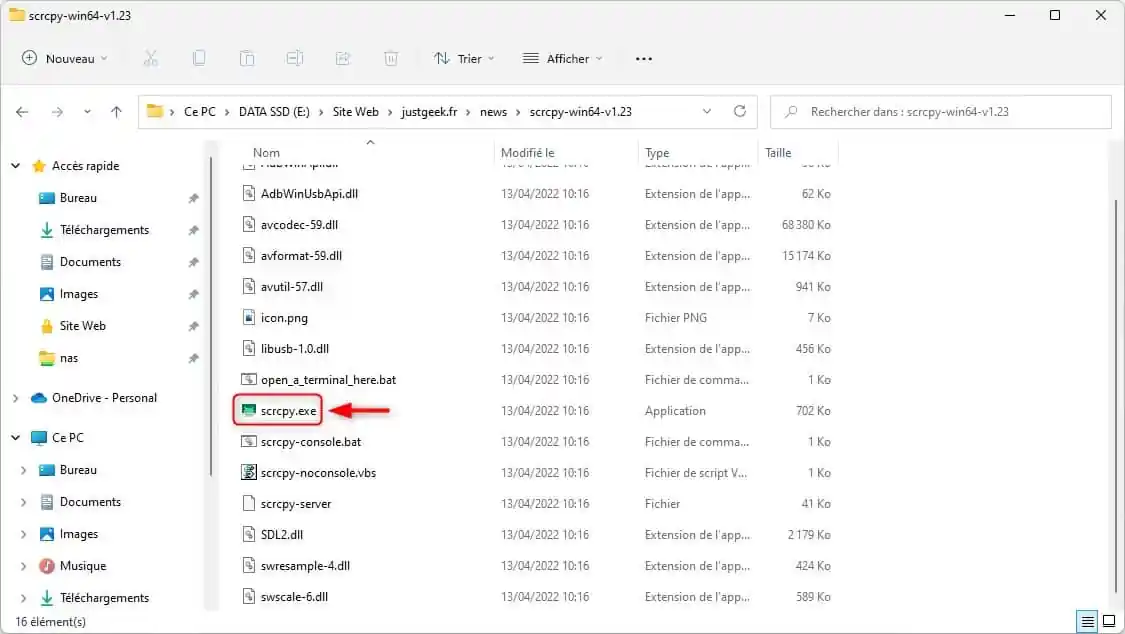
Task: Select the swscale-6.dll file
Action: coord(294,597)
